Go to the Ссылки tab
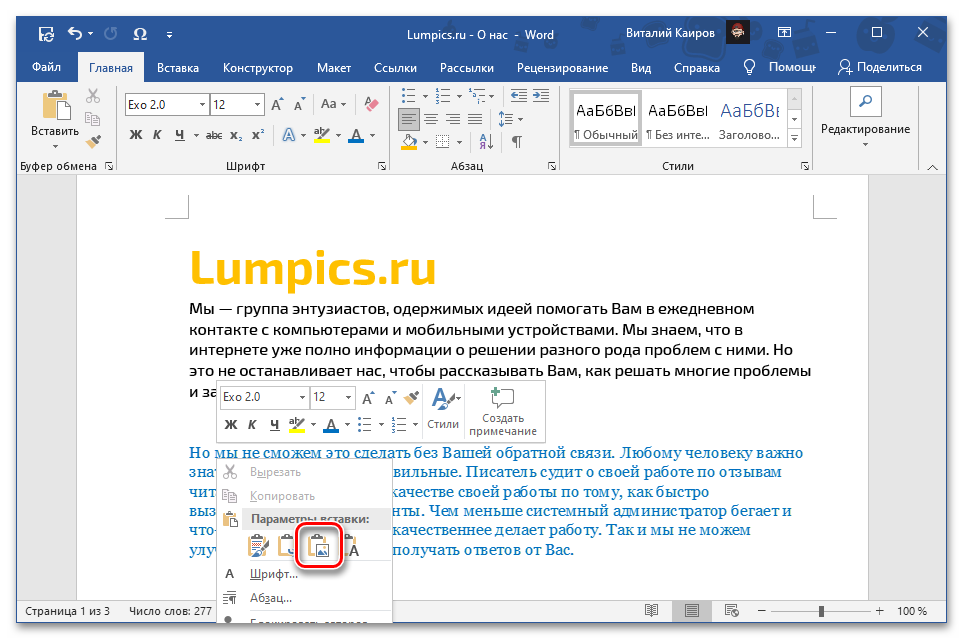This screenshot has height=639, width=963. [395, 68]
